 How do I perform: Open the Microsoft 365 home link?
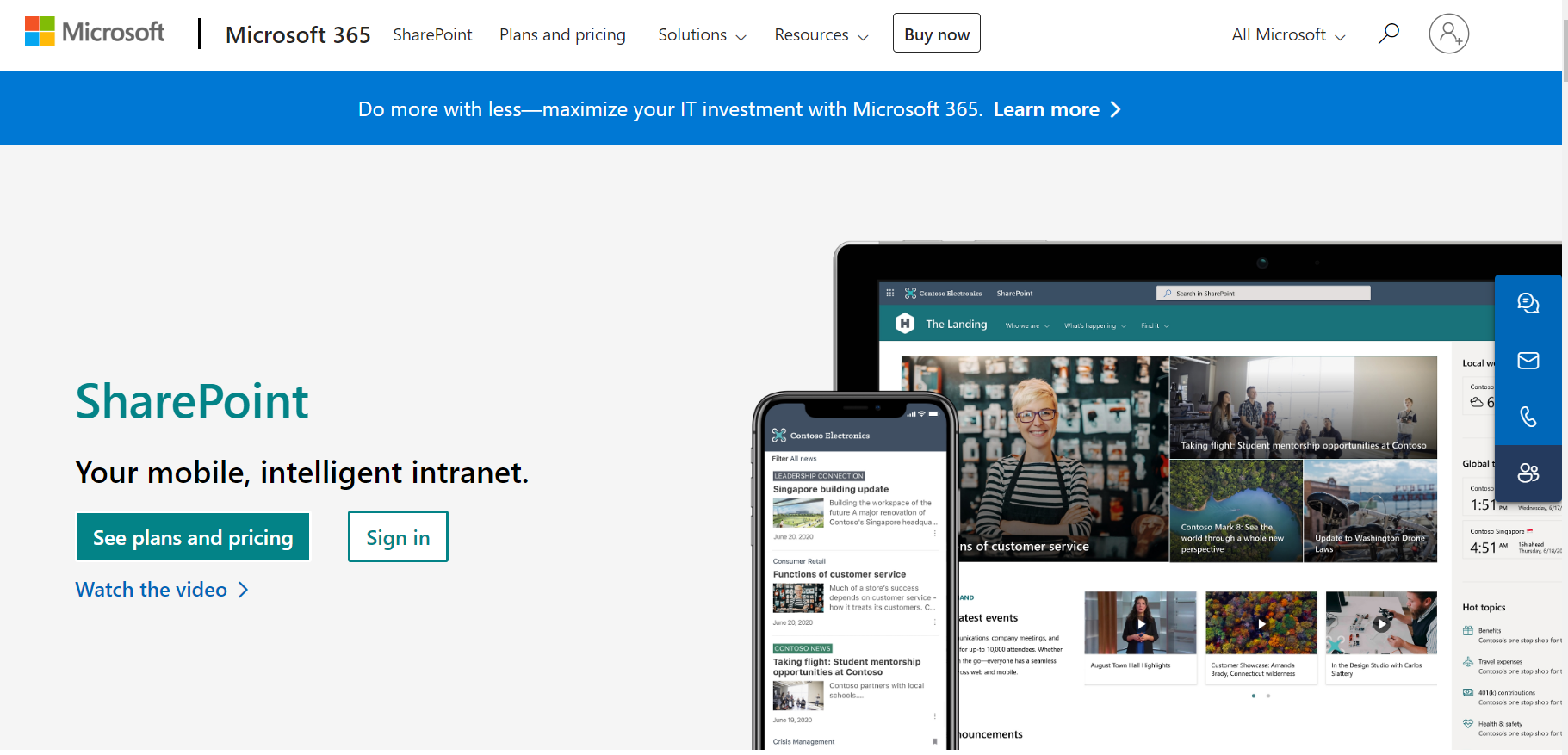pos(298,34)
